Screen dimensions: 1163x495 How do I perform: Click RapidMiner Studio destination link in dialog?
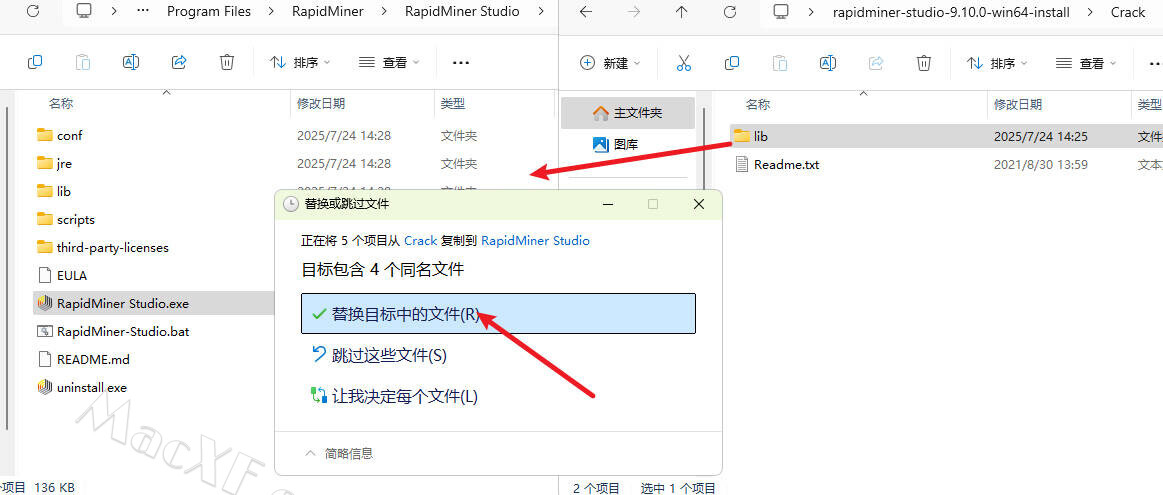pyautogui.click(x=536, y=240)
